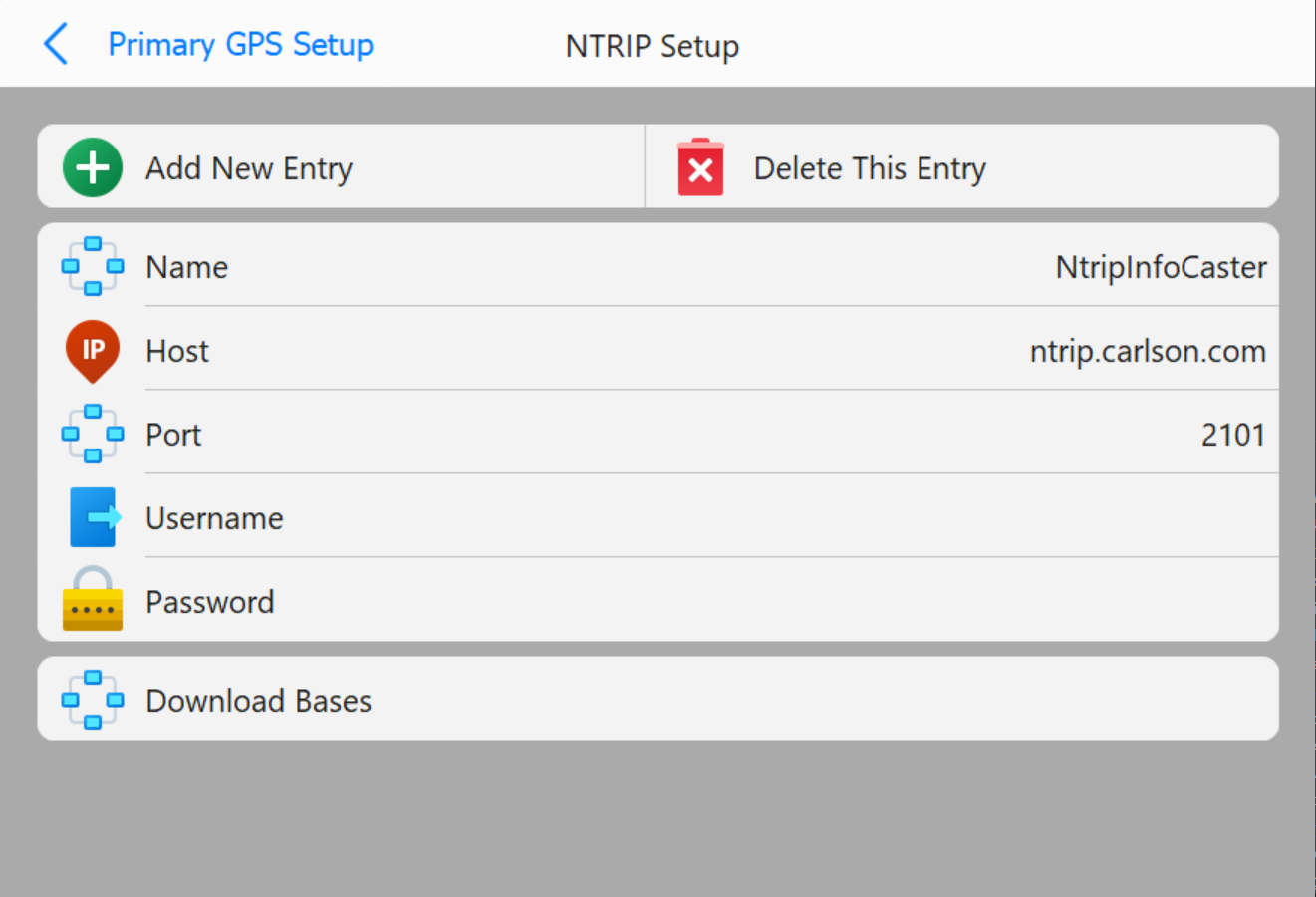Click the blue login arrow Username icon

point(95,517)
